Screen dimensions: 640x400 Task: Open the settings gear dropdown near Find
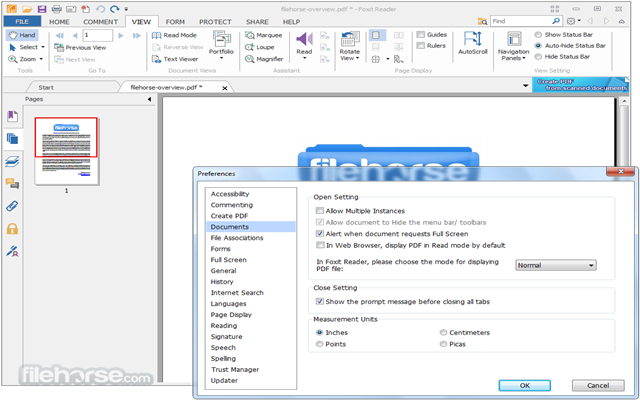(x=573, y=21)
